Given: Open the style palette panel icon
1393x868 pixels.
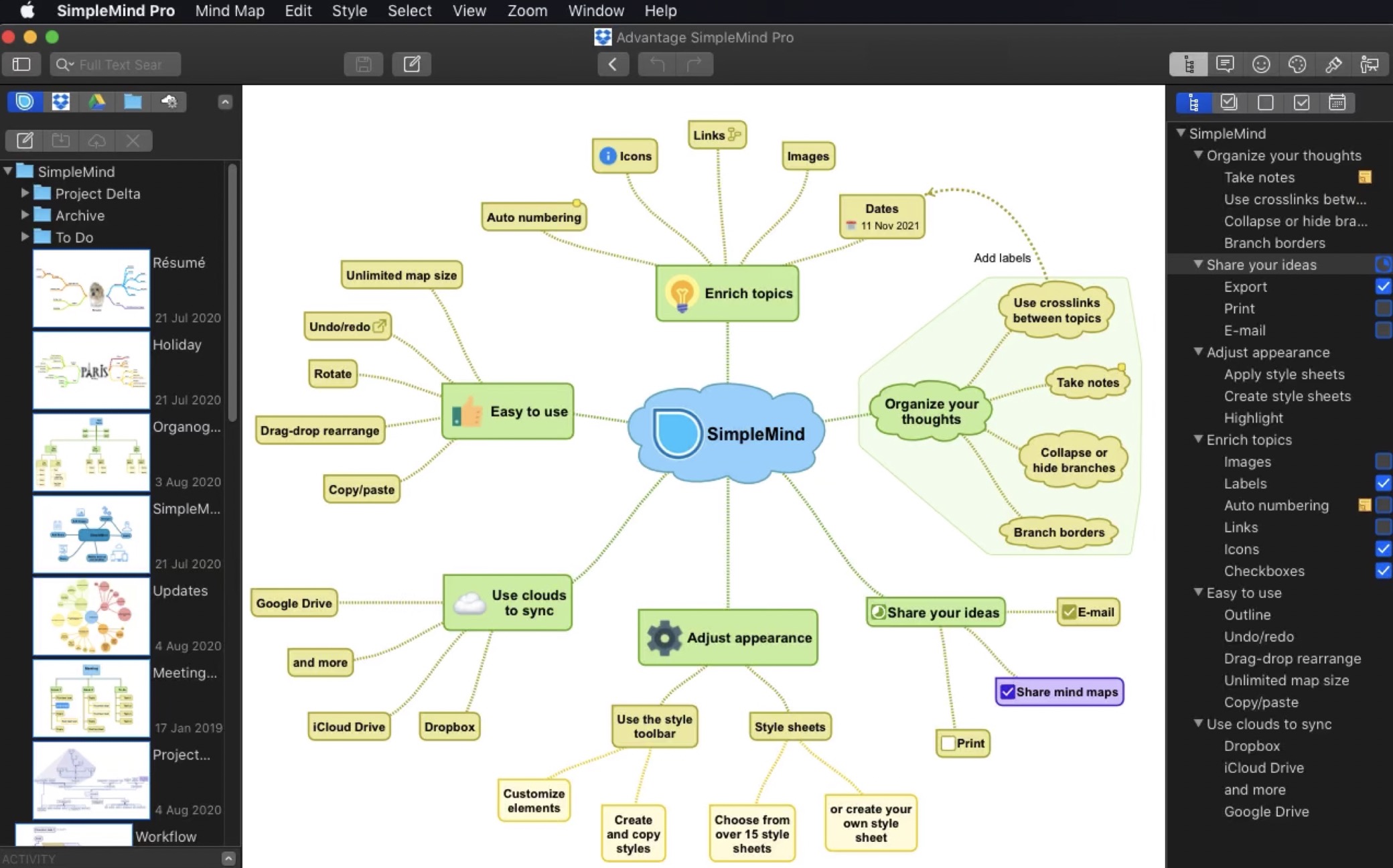Looking at the screenshot, I should pos(1297,64).
